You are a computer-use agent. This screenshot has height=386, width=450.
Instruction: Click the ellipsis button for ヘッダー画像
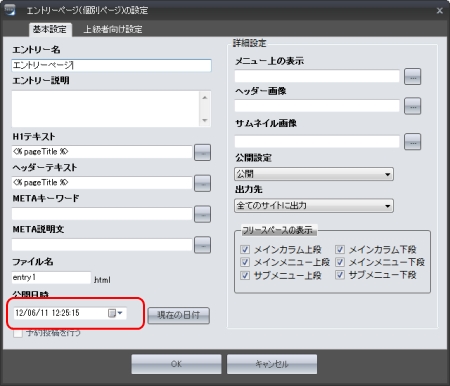pyautogui.click(x=413, y=106)
